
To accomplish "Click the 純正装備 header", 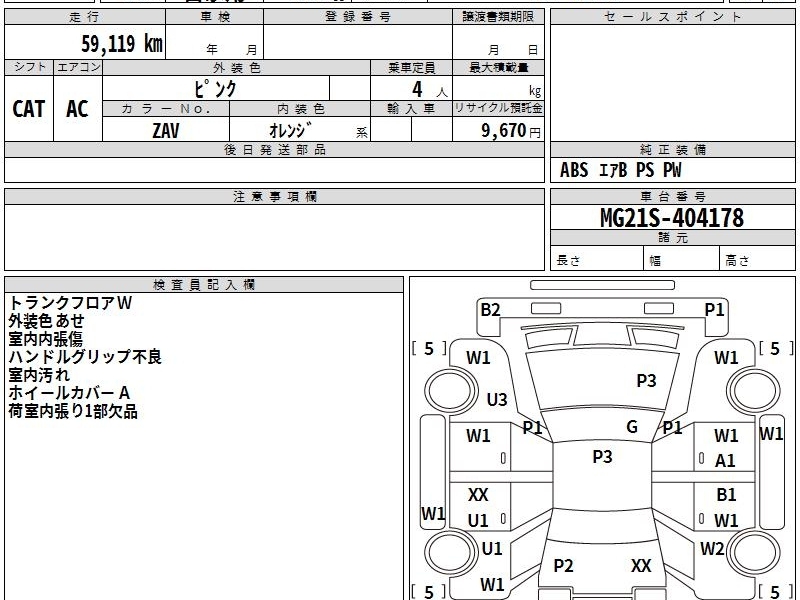I will pos(672,150).
